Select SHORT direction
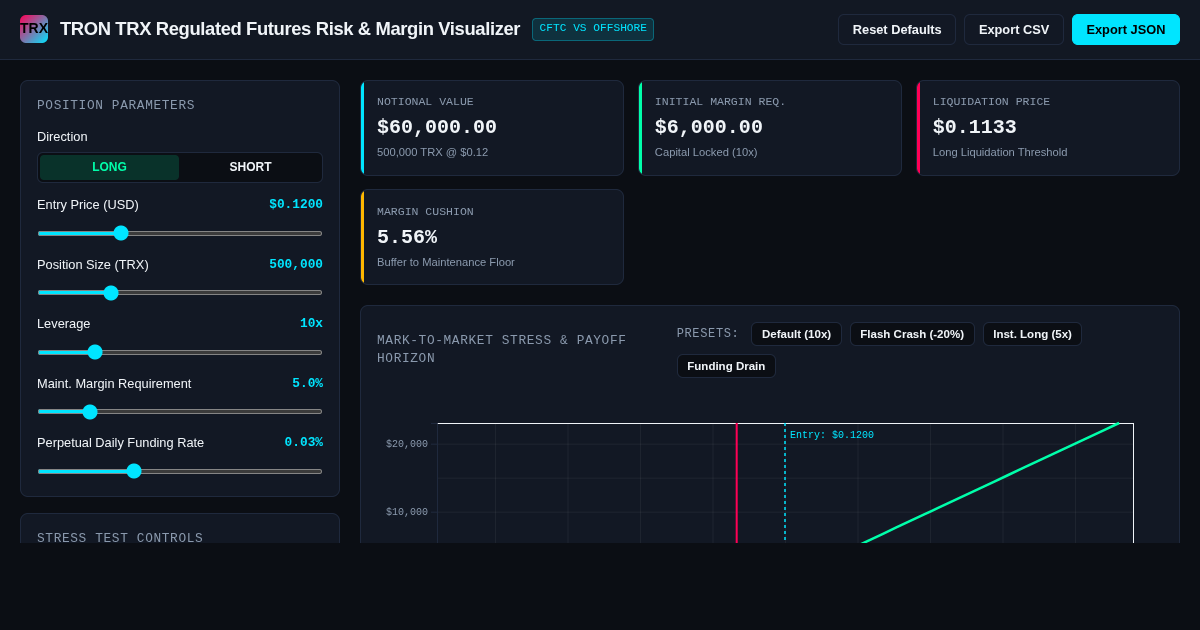1200x630 pixels. [250, 167]
